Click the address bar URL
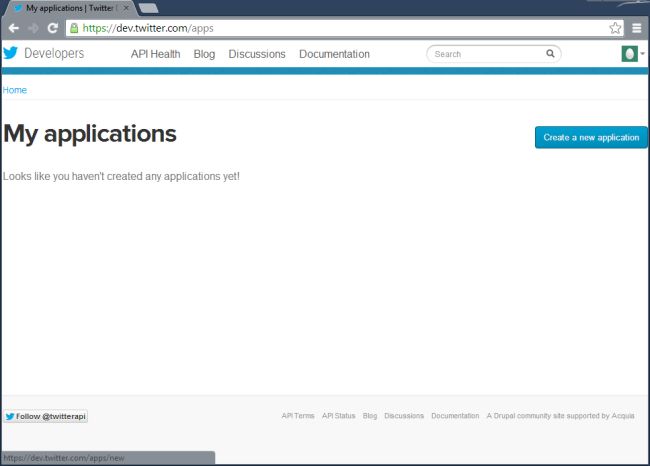This screenshot has height=466, width=650. (148, 28)
